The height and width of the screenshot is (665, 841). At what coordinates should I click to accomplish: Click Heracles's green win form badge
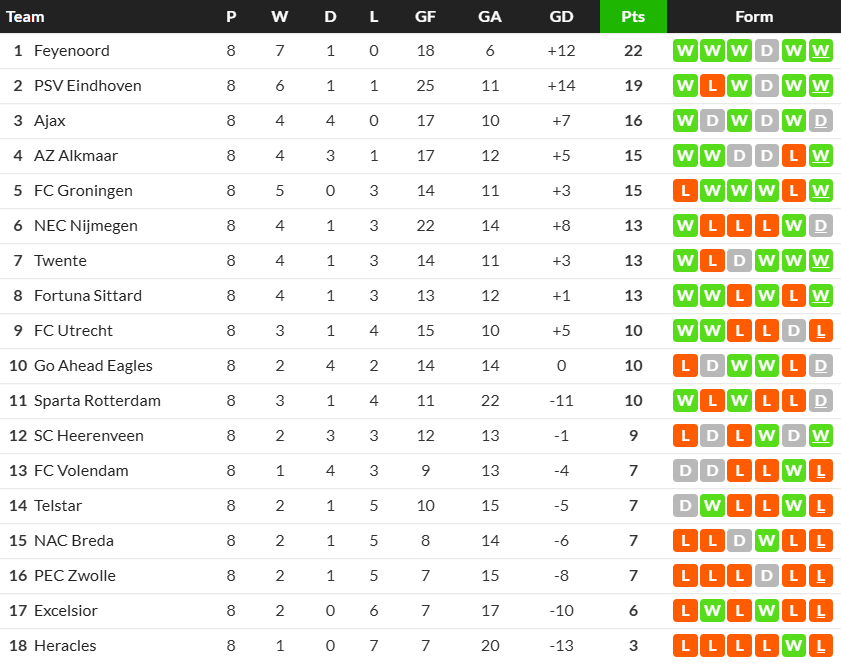(x=793, y=646)
